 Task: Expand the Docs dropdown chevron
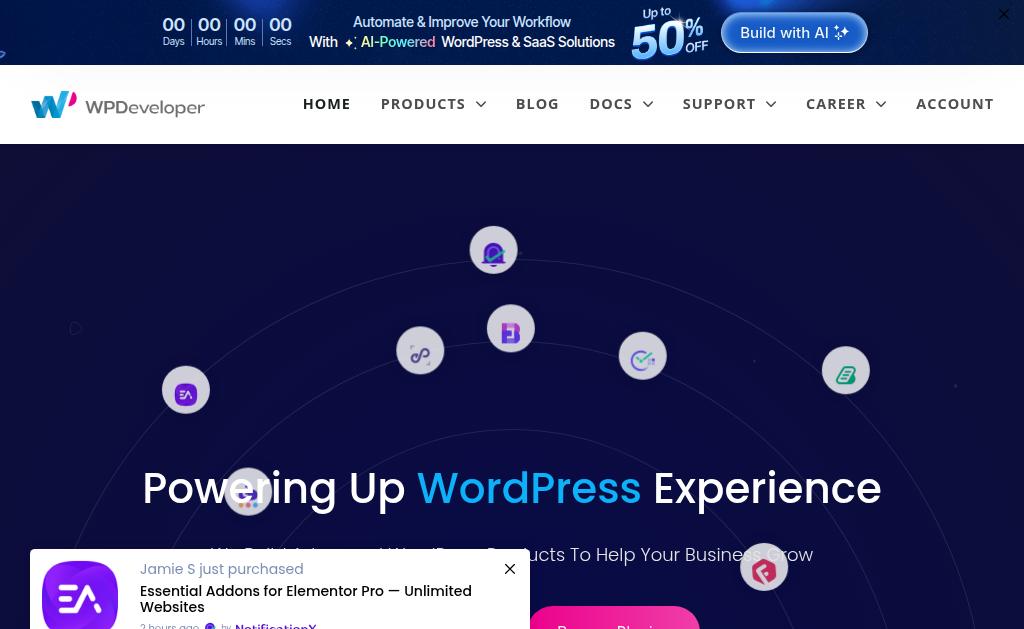click(x=648, y=105)
